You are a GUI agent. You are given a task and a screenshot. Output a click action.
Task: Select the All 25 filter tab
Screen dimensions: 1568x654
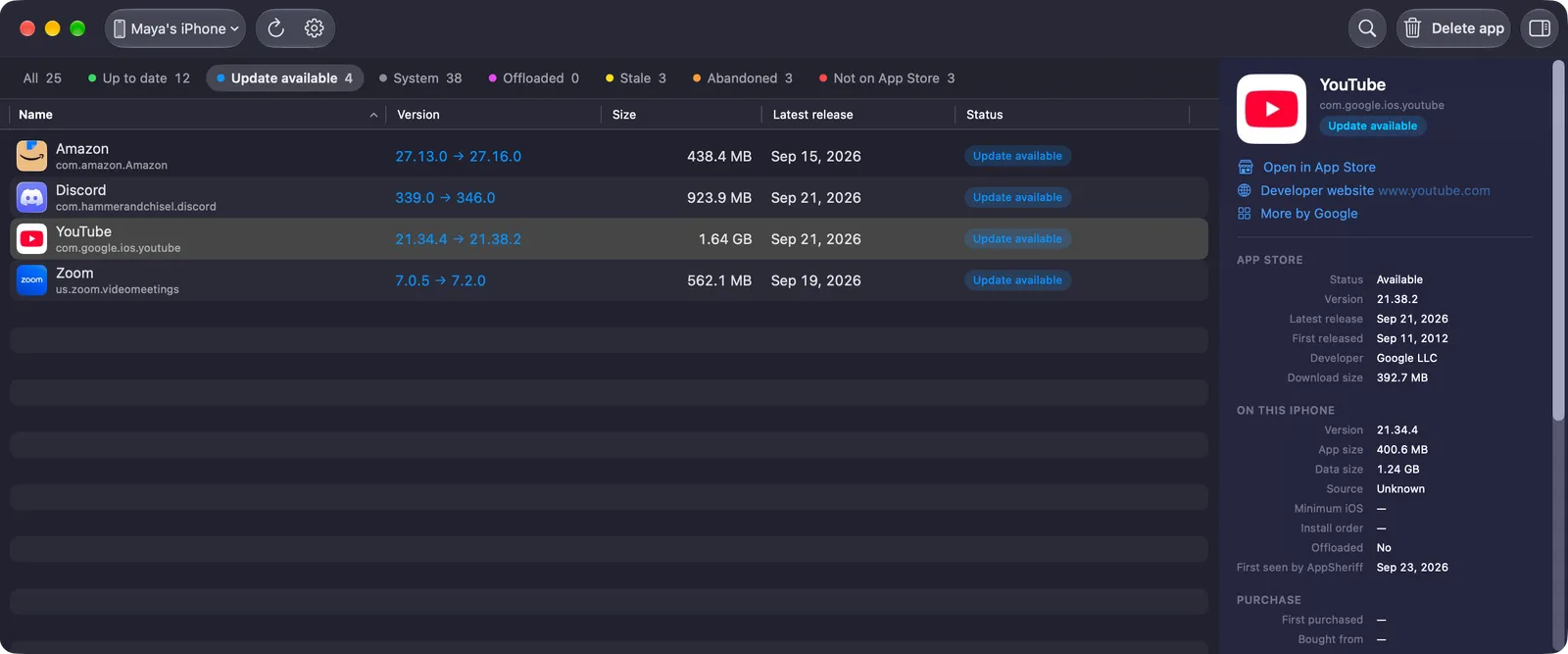(42, 78)
